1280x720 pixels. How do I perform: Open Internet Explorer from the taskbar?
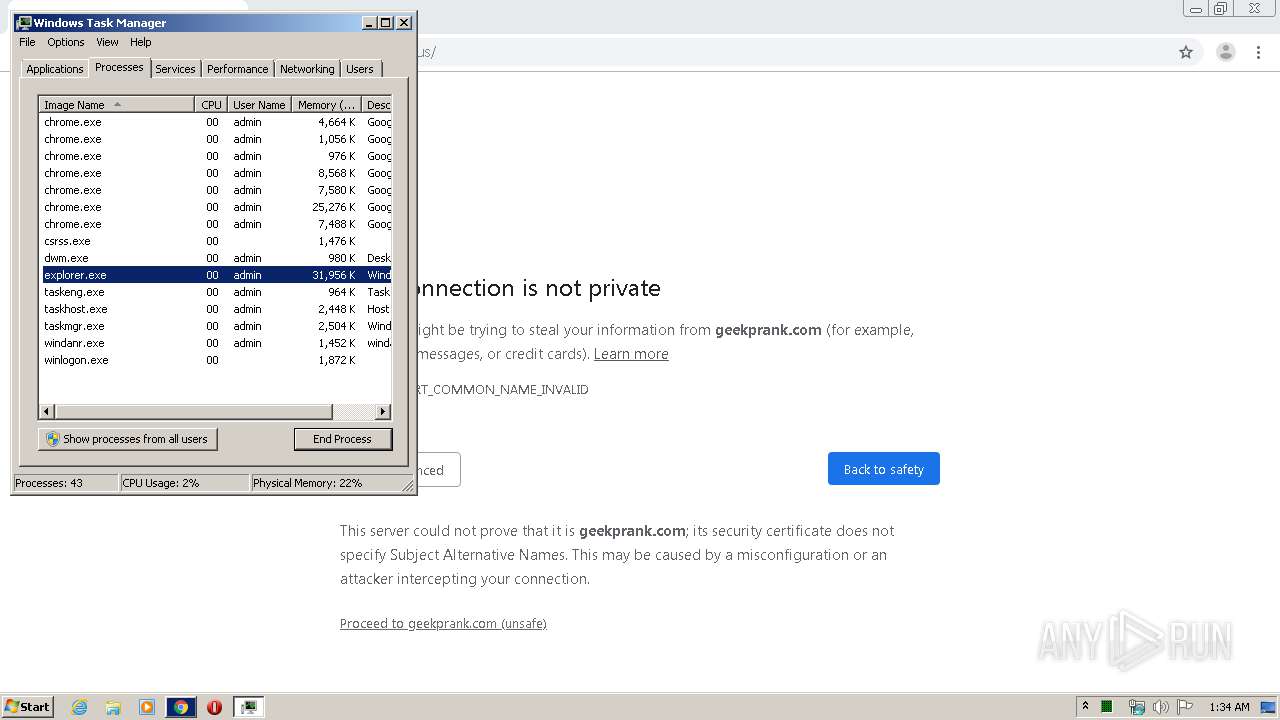pyautogui.click(x=79, y=707)
